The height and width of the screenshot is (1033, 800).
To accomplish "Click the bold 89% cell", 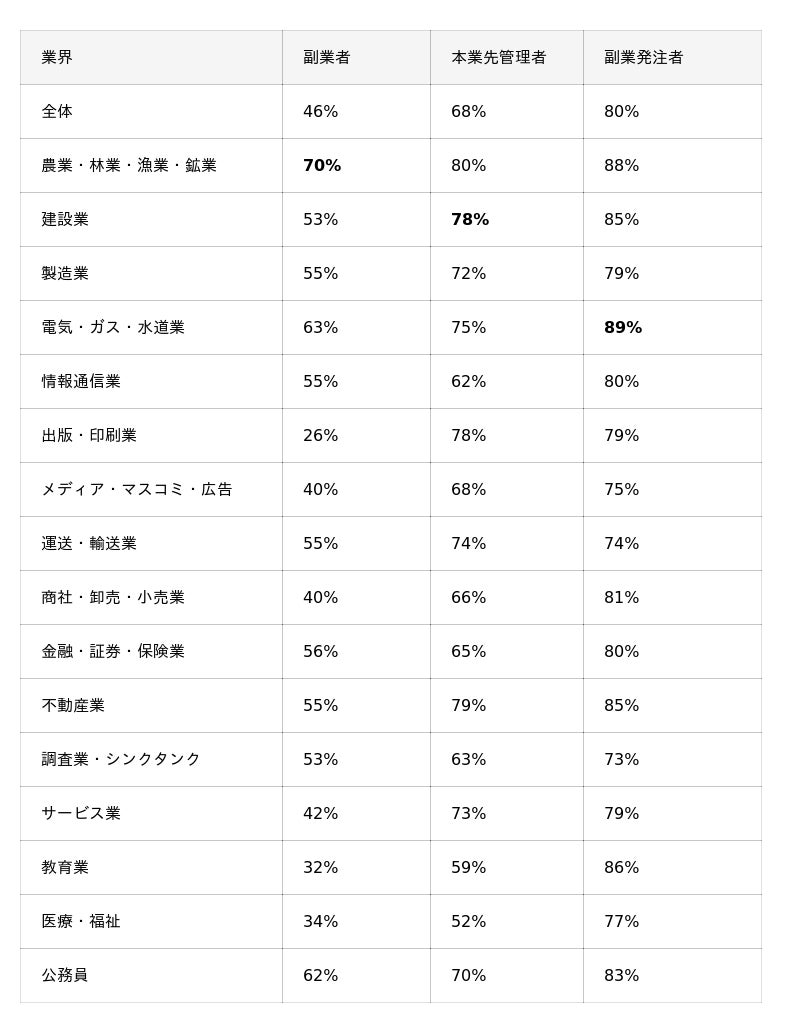I will (x=623, y=328).
